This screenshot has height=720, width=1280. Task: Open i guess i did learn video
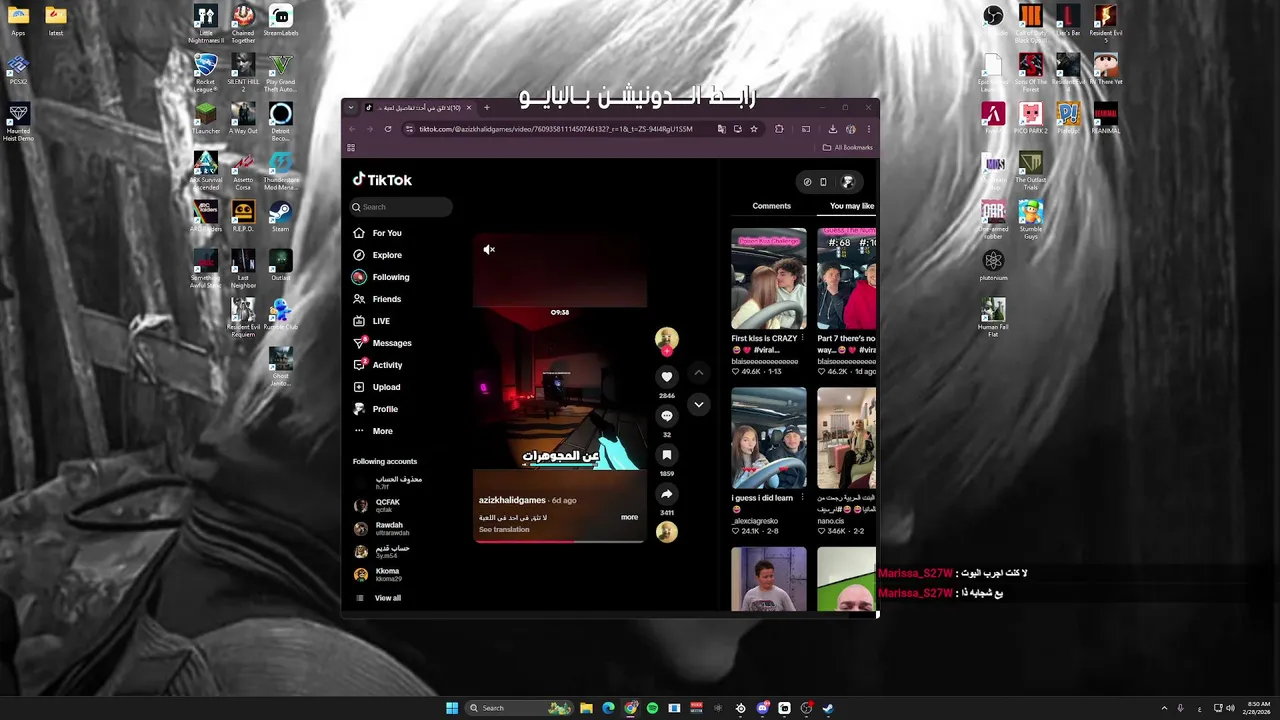point(768,438)
